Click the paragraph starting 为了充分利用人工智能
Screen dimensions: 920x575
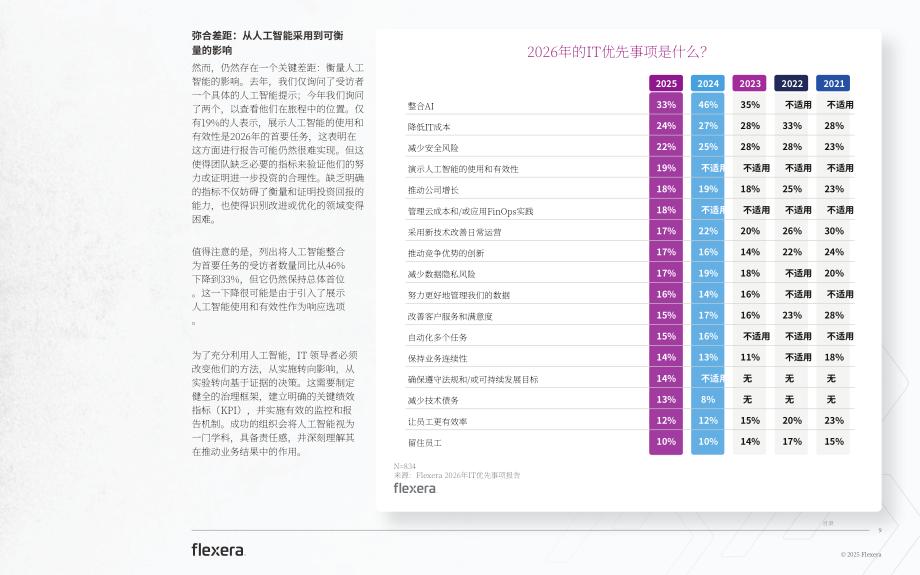(x=274, y=403)
